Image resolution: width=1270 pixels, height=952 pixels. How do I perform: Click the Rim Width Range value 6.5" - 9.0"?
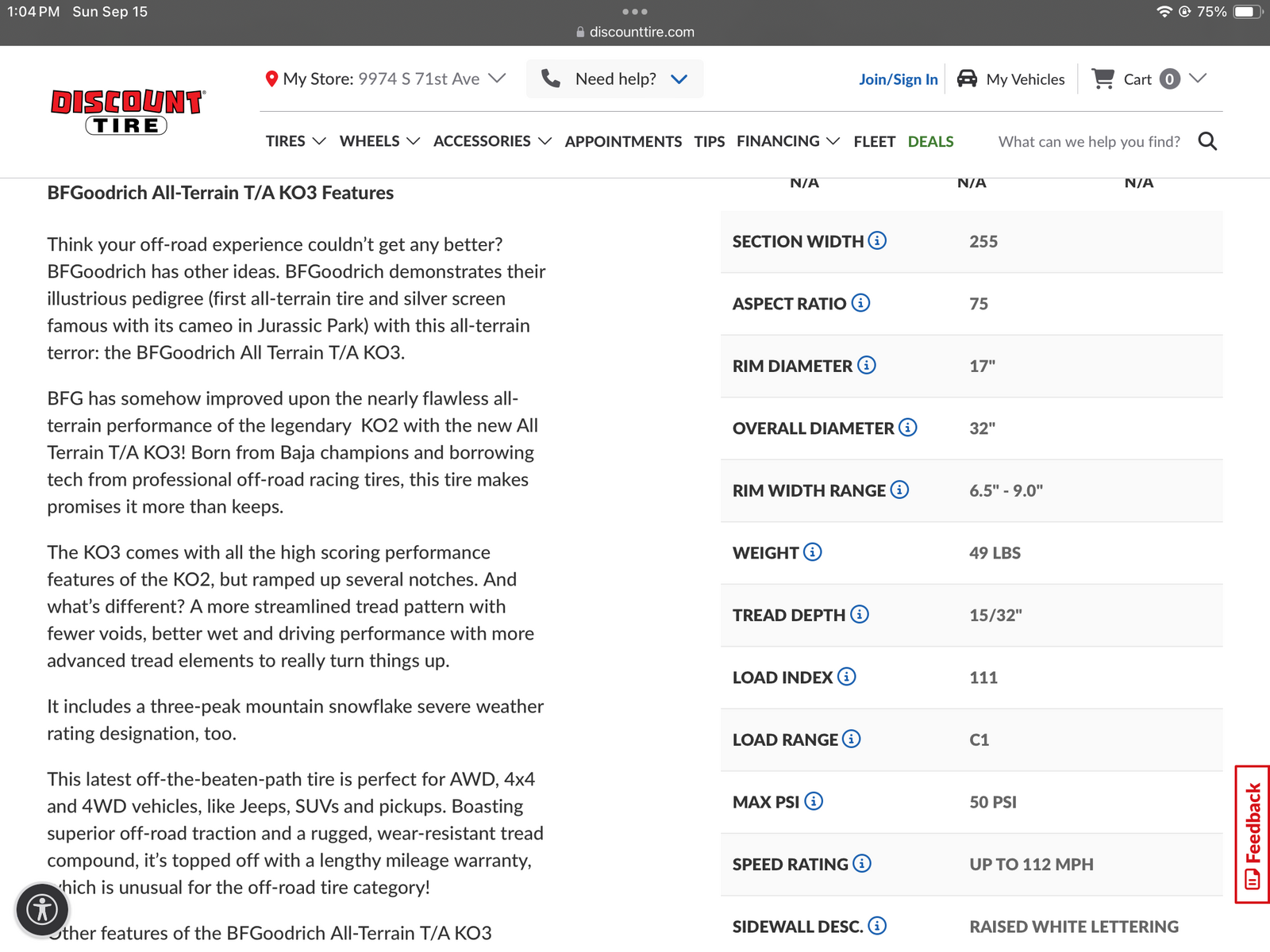tap(1006, 491)
